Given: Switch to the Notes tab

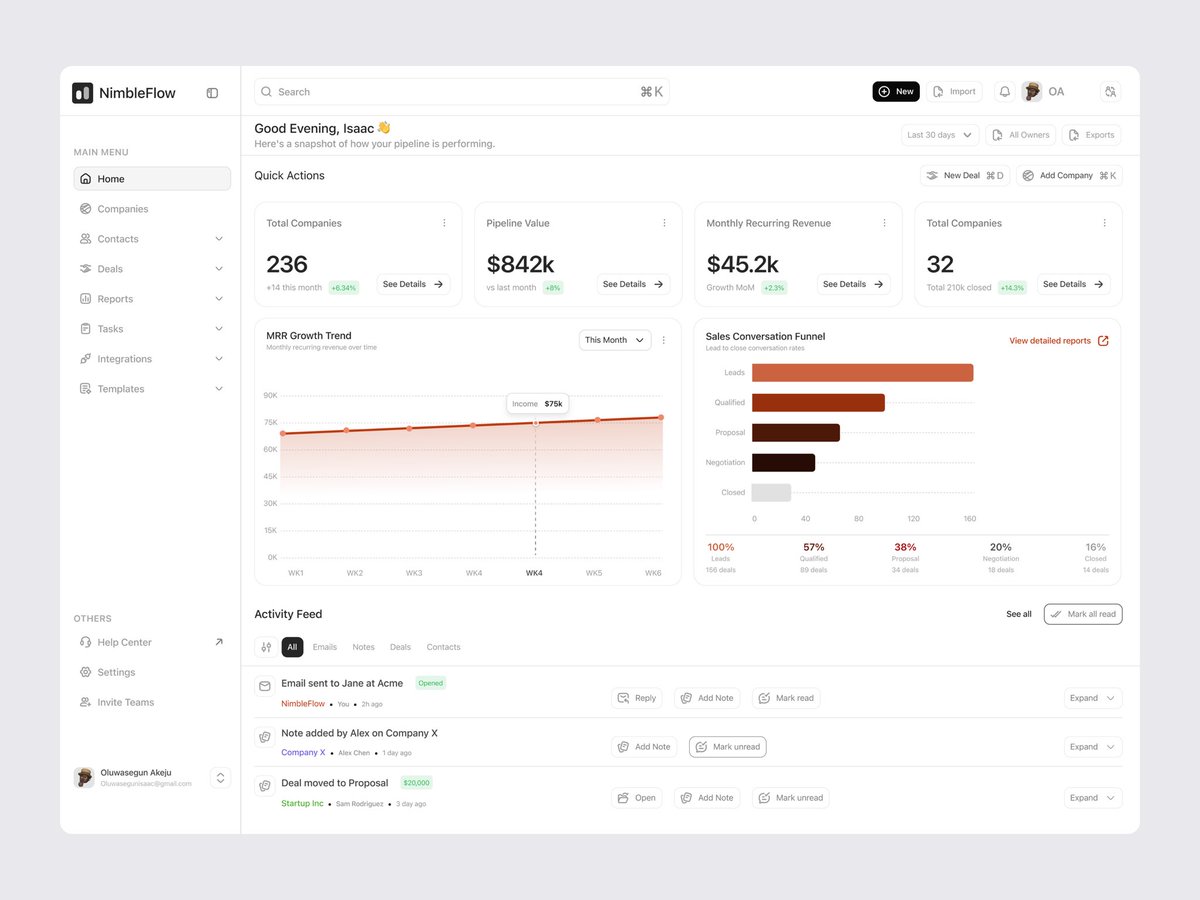Looking at the screenshot, I should [x=364, y=647].
